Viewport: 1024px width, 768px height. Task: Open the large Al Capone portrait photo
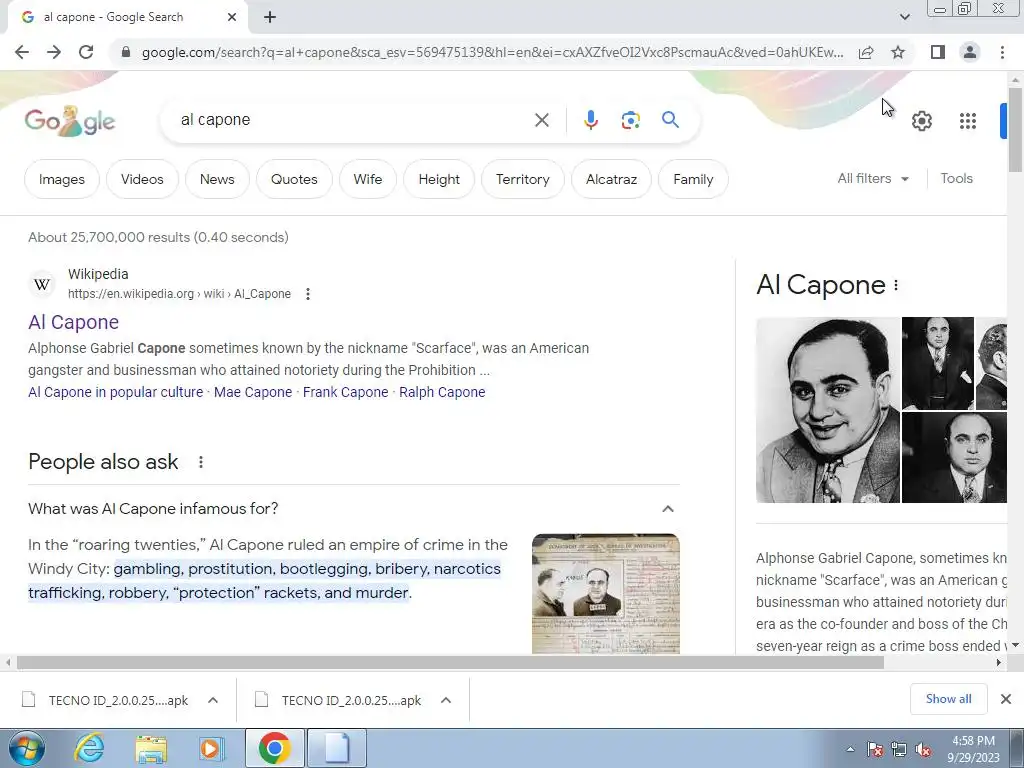click(x=827, y=410)
